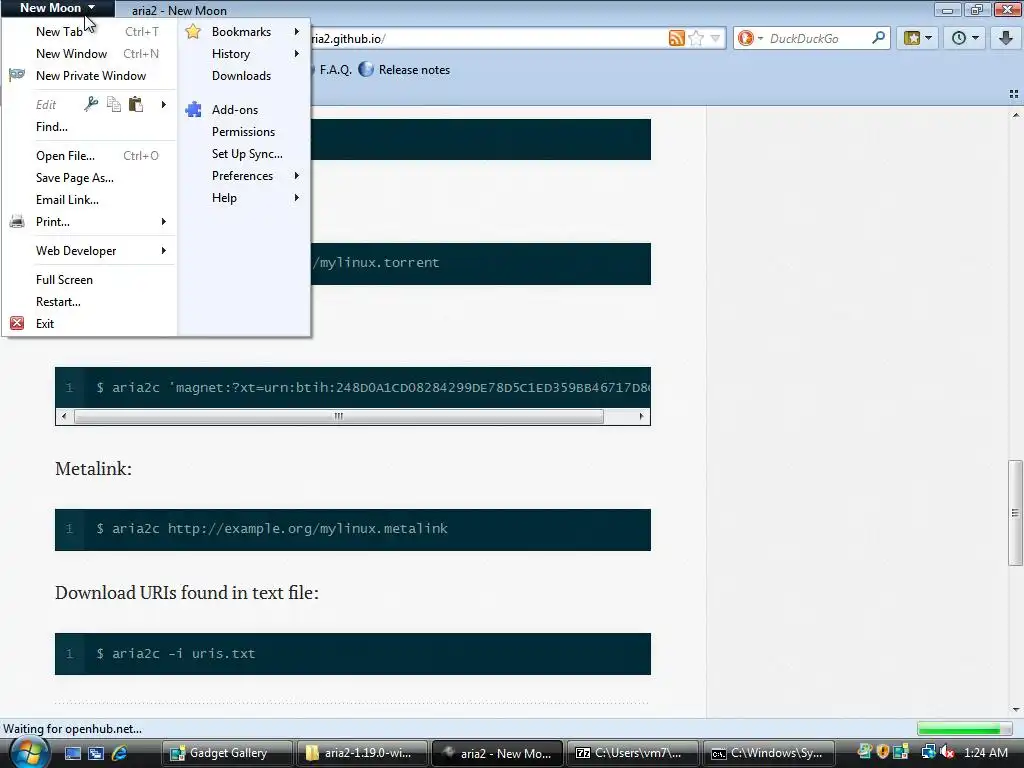
Task: Switch to aria2-1.19.0 folder taskbar button
Action: [362, 753]
